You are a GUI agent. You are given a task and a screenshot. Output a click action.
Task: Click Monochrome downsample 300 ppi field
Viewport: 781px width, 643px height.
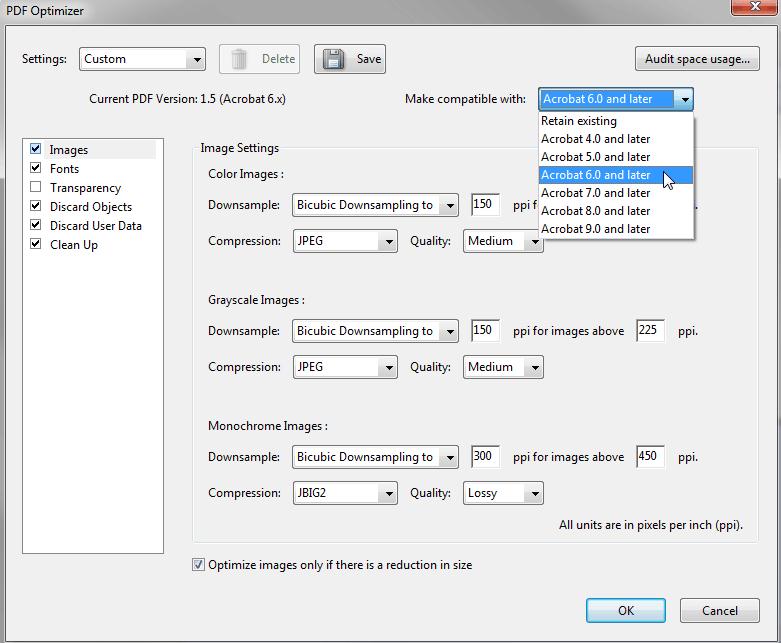point(486,457)
